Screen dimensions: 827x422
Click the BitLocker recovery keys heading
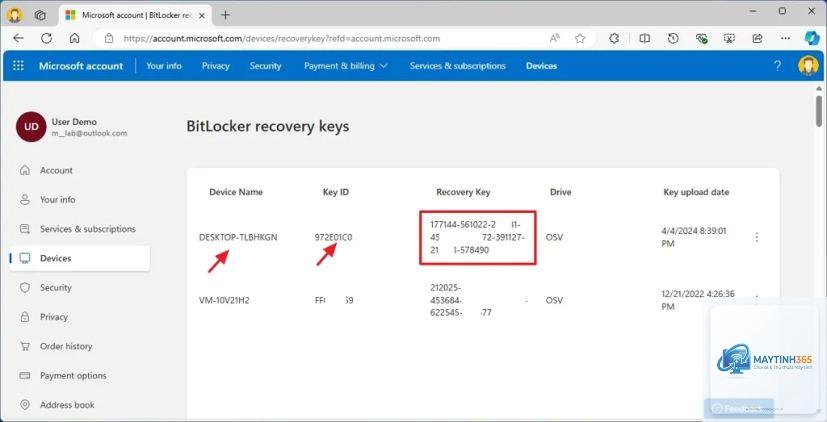coord(268,127)
